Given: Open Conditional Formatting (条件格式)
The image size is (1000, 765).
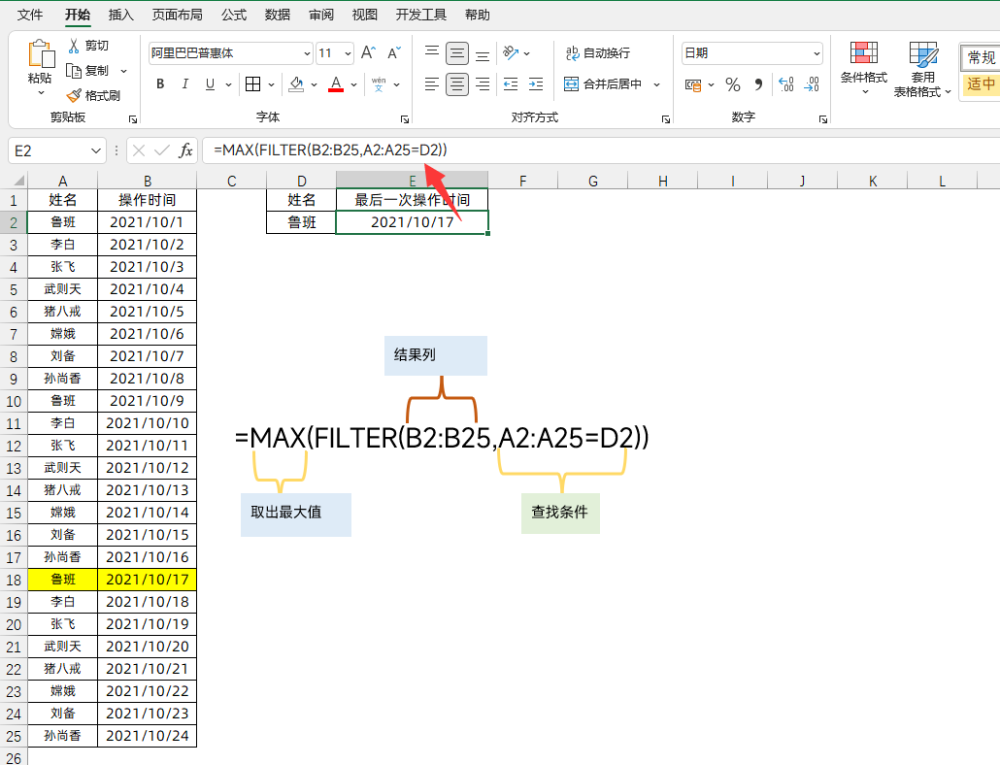Looking at the screenshot, I should pos(864,68).
